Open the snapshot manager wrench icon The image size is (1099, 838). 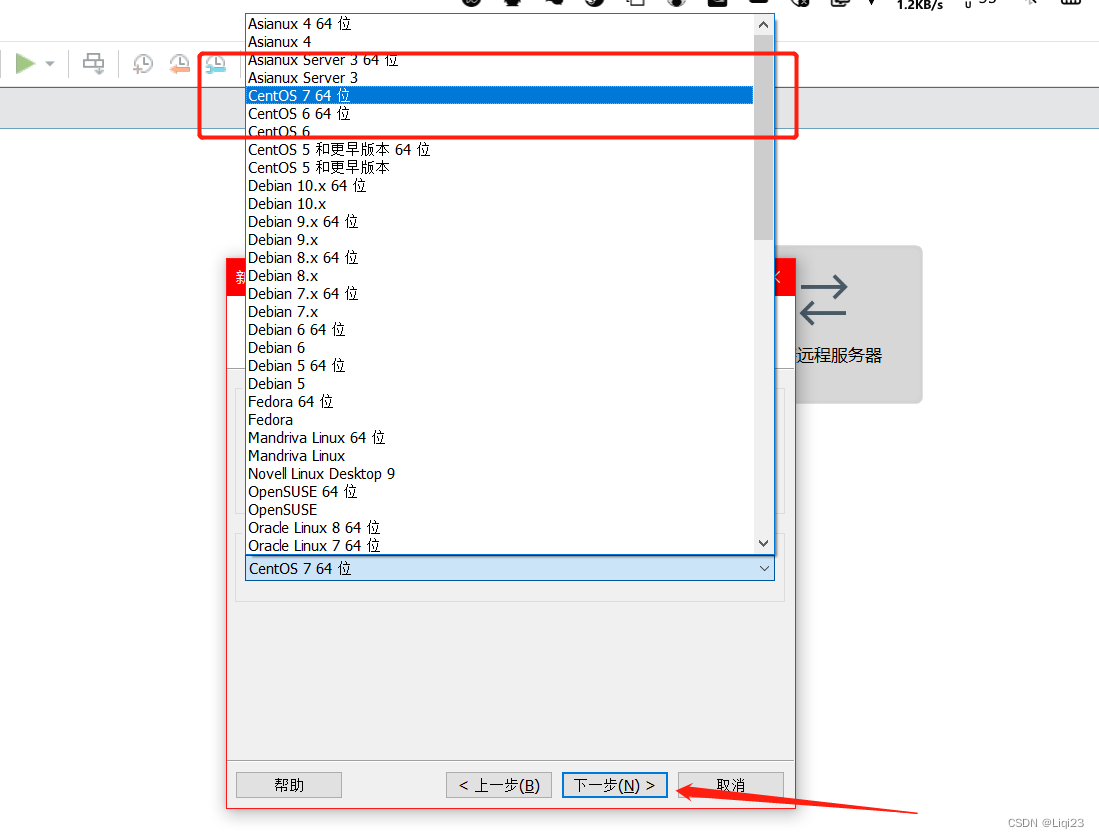(216, 64)
